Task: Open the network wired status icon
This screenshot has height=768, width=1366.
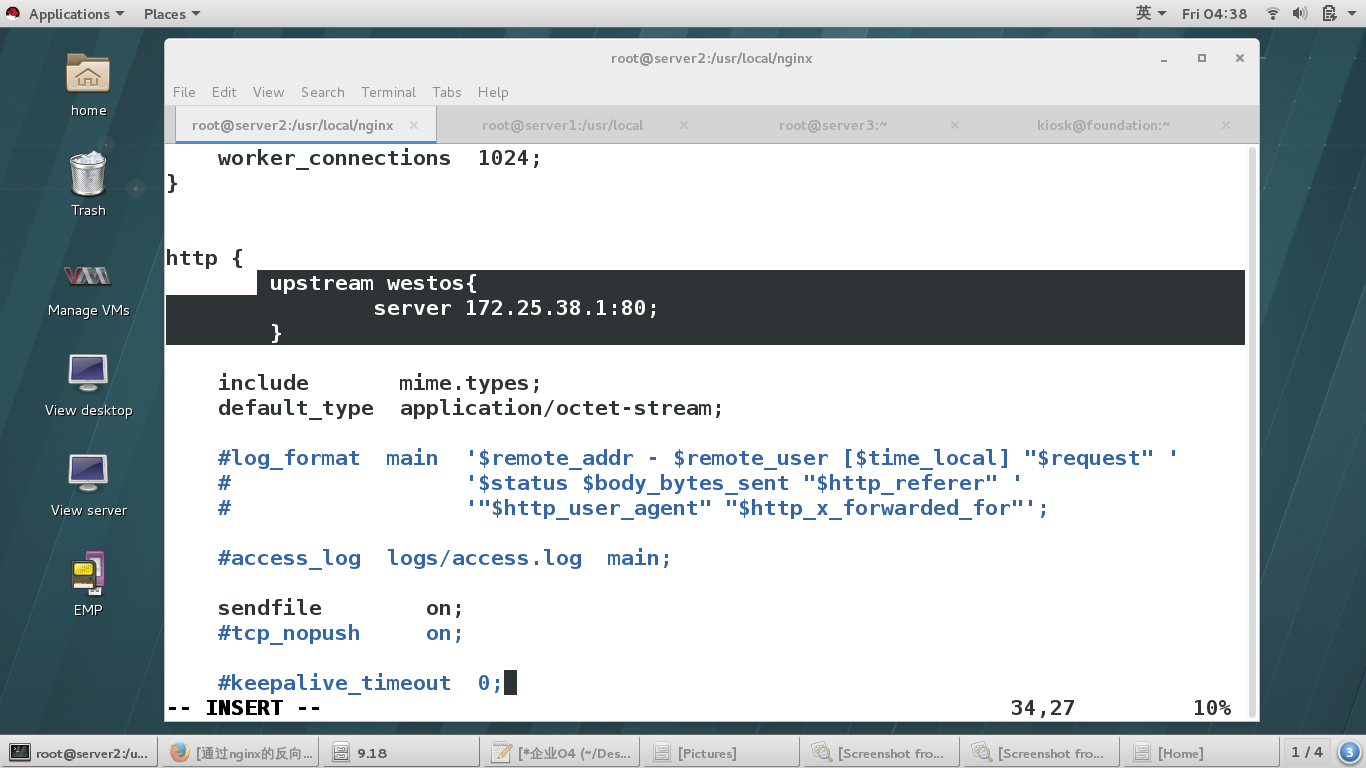Action: tap(1273, 14)
